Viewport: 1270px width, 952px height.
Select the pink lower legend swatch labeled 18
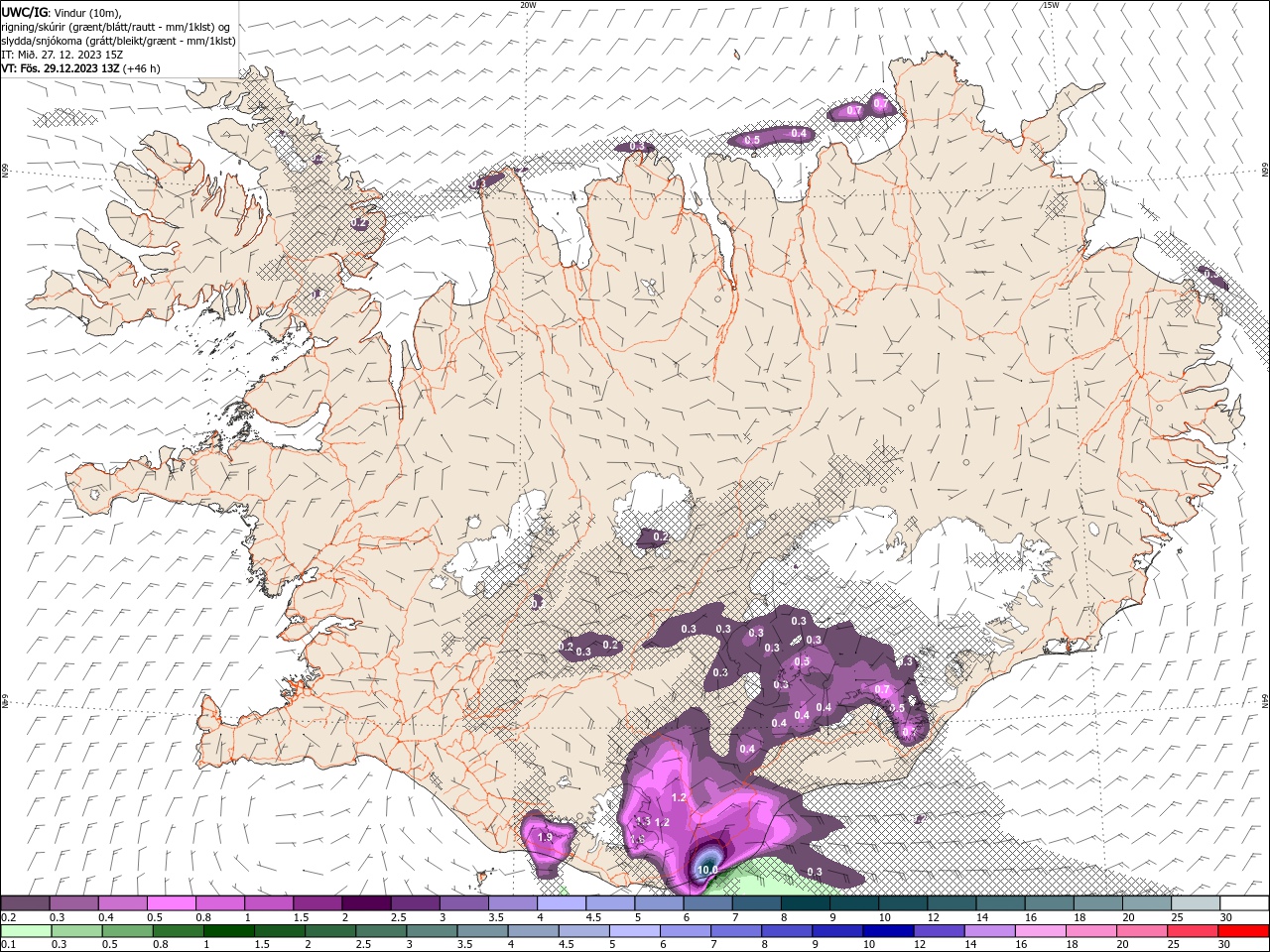pos(1092,931)
